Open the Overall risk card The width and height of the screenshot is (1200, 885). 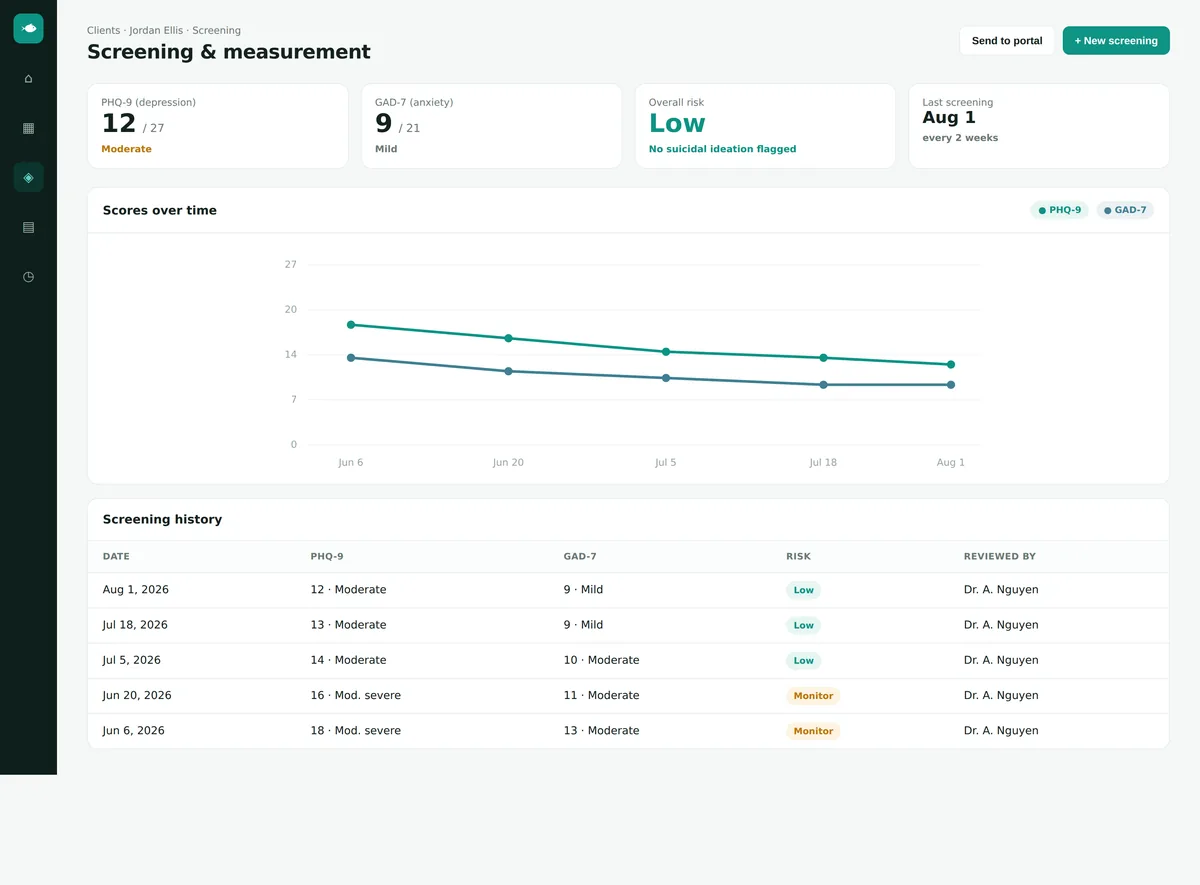click(x=765, y=126)
